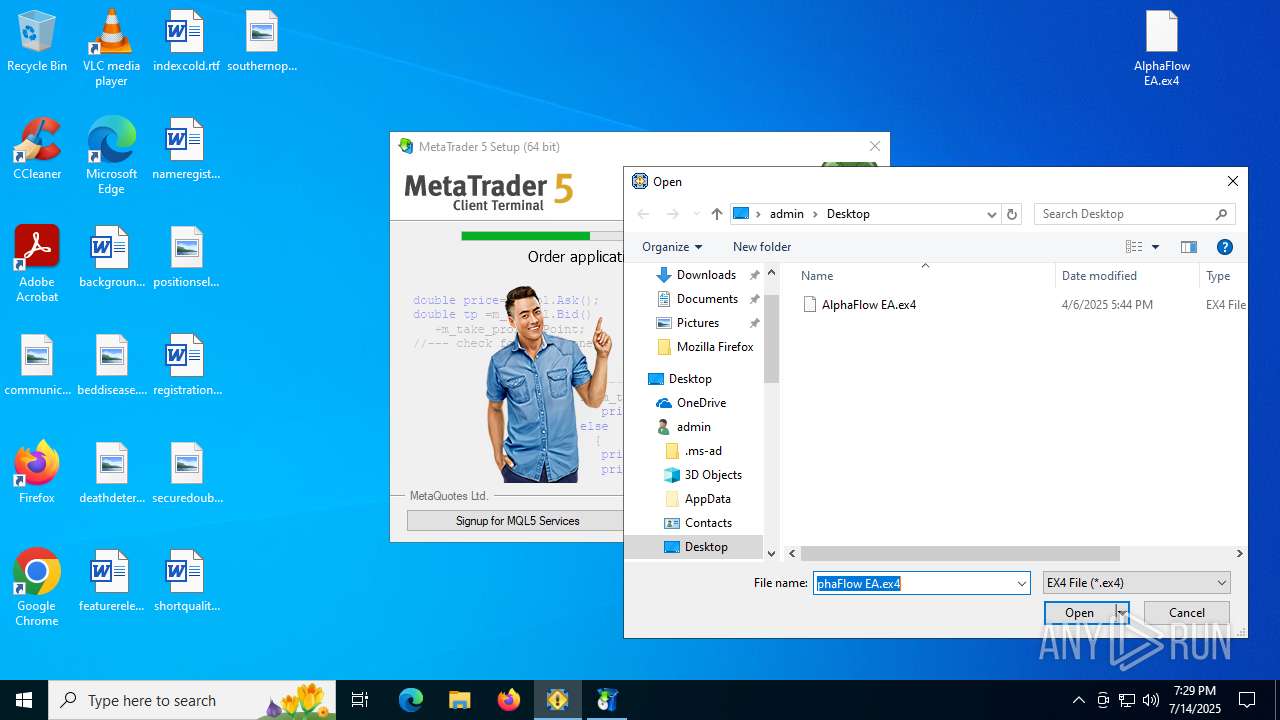Viewport: 1280px width, 720px height.
Task: Select AppData folder in navigation tree
Action: pyautogui.click(x=707, y=499)
